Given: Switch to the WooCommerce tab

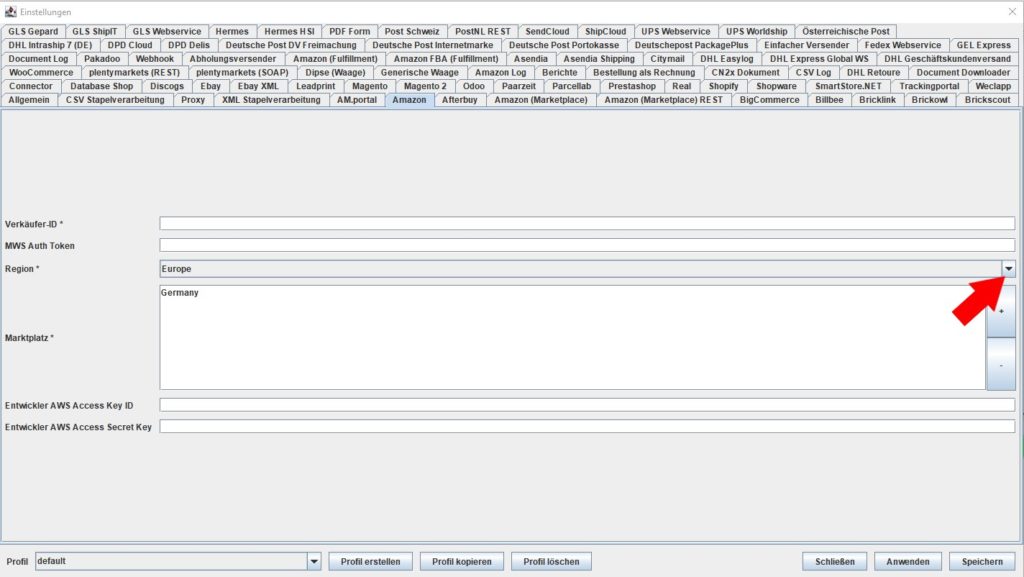Looking at the screenshot, I should point(41,72).
